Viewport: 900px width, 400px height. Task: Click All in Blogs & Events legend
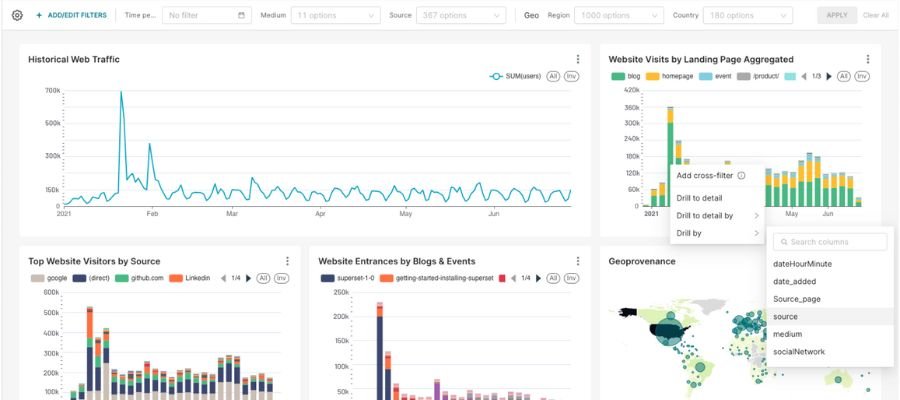pos(553,278)
